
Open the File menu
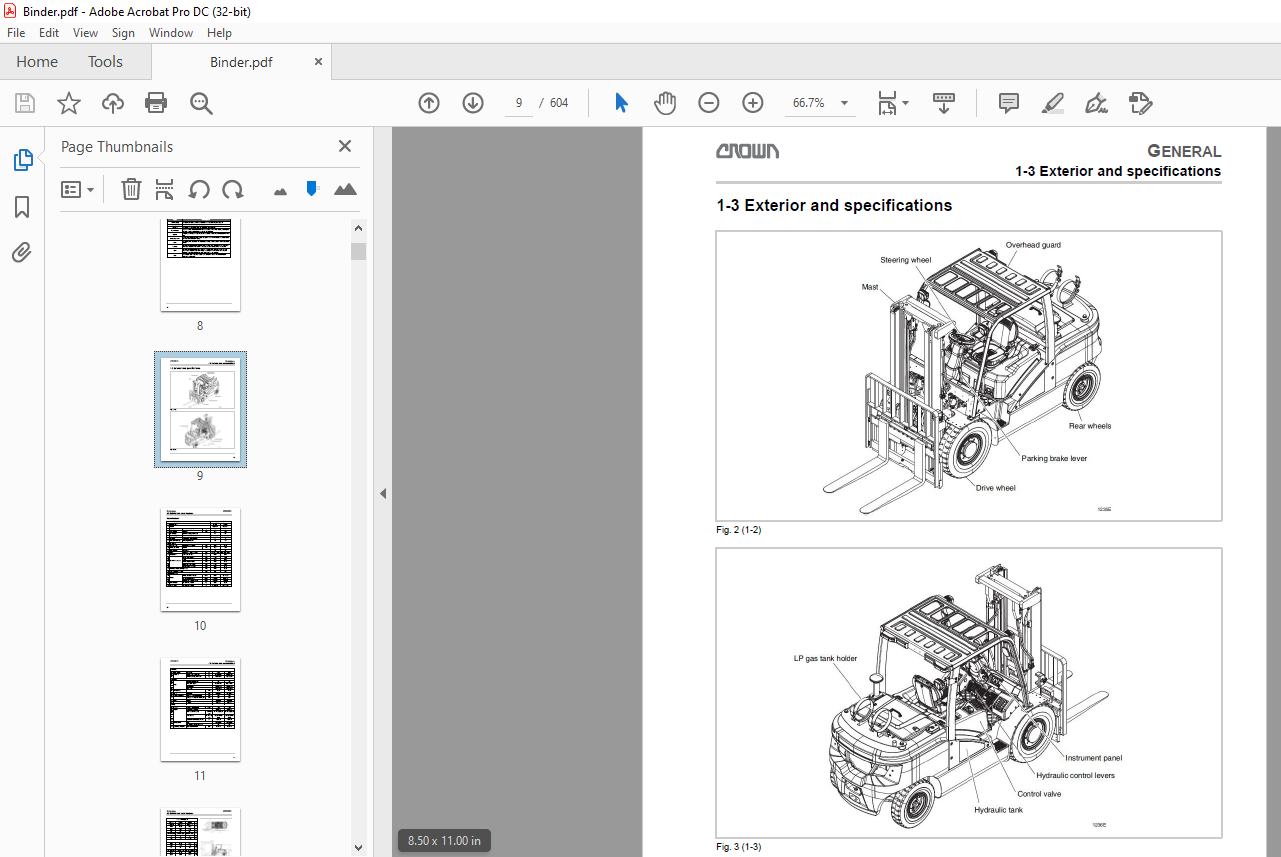point(16,33)
